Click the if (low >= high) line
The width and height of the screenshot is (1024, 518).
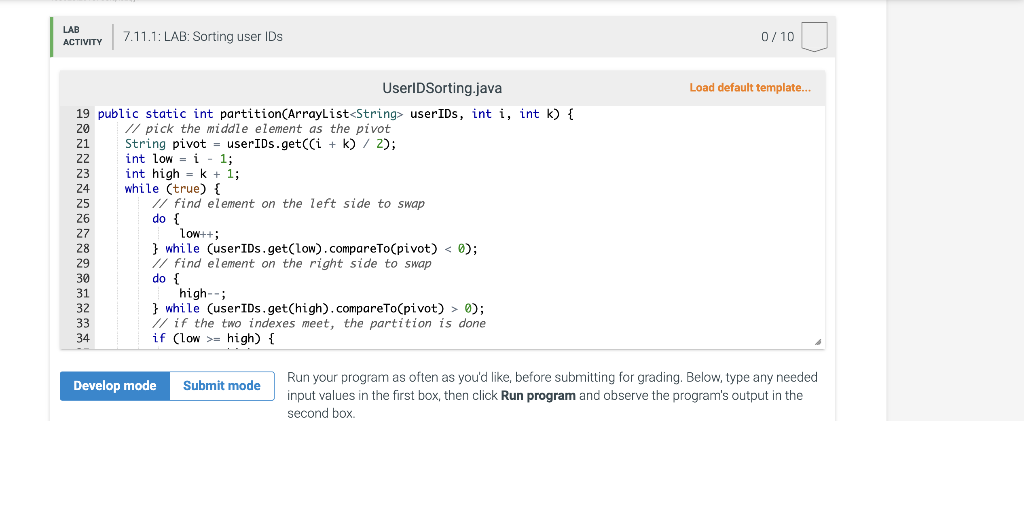(x=213, y=338)
